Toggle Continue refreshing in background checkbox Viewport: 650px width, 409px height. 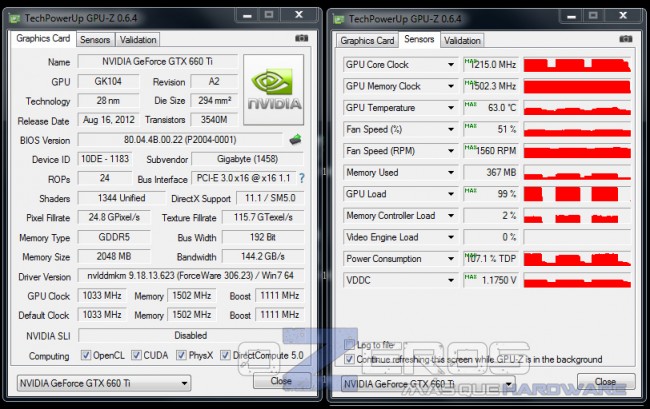(x=349, y=359)
